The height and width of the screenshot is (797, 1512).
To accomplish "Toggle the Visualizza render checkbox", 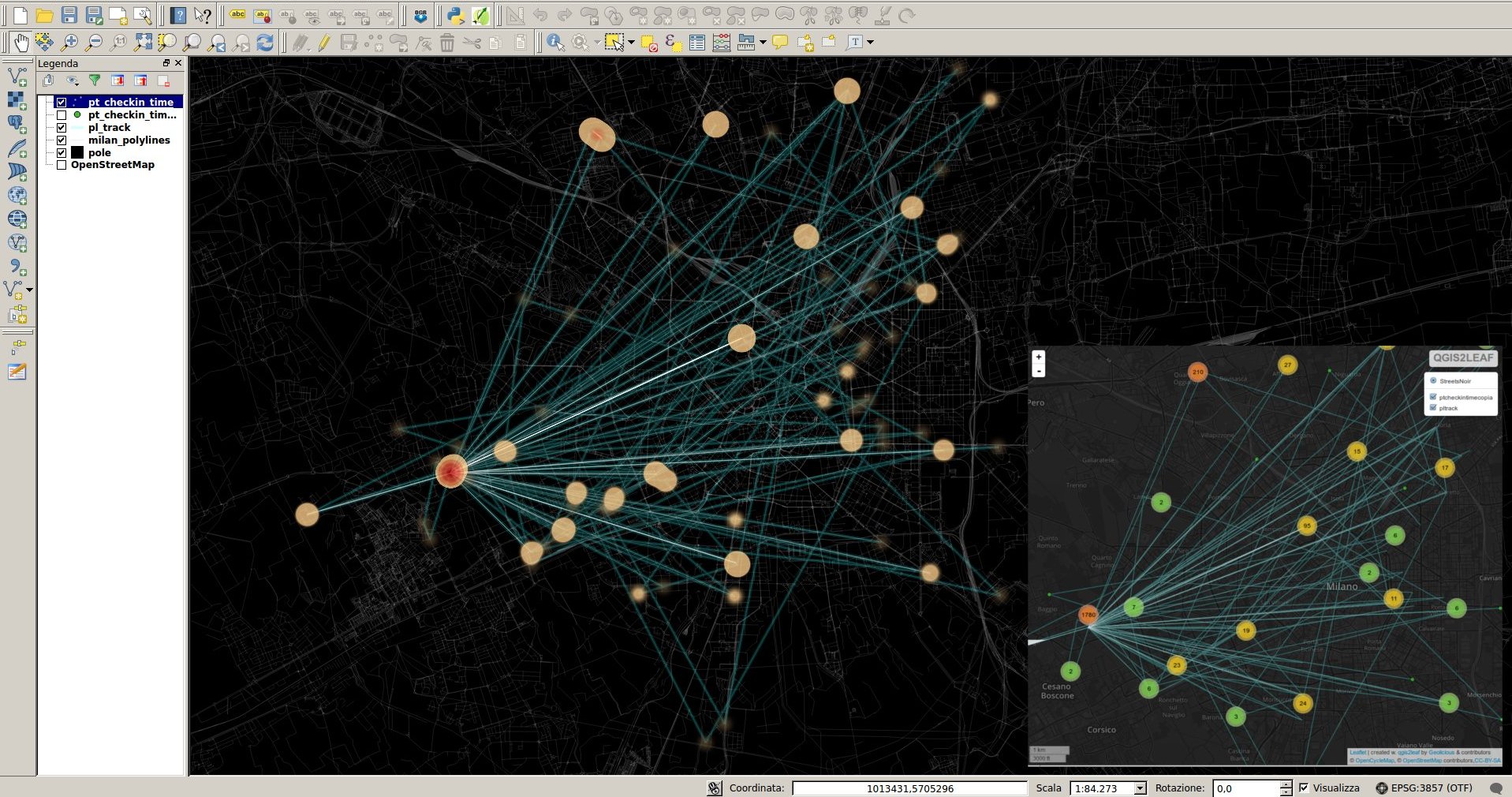I will click(x=1304, y=788).
